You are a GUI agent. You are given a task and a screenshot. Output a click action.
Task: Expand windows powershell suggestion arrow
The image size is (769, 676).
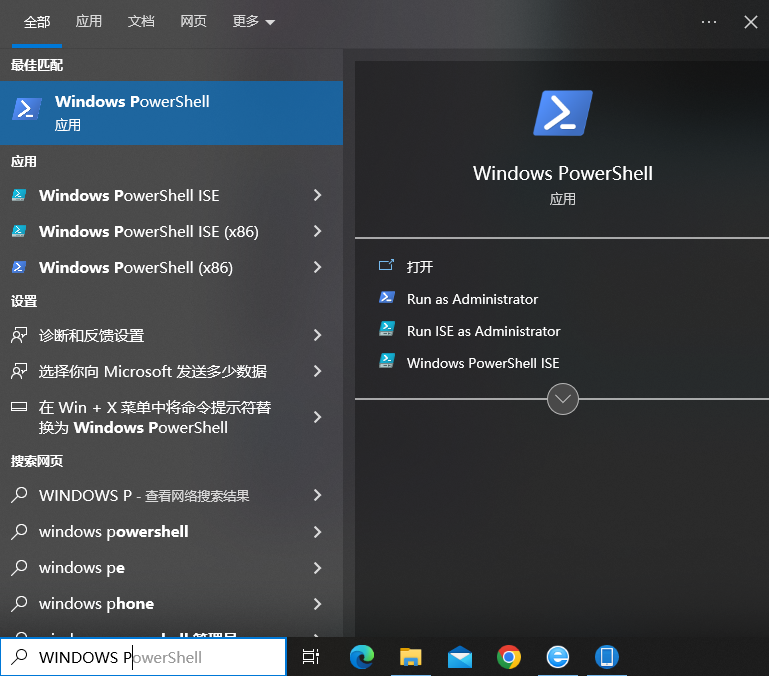tap(317, 531)
